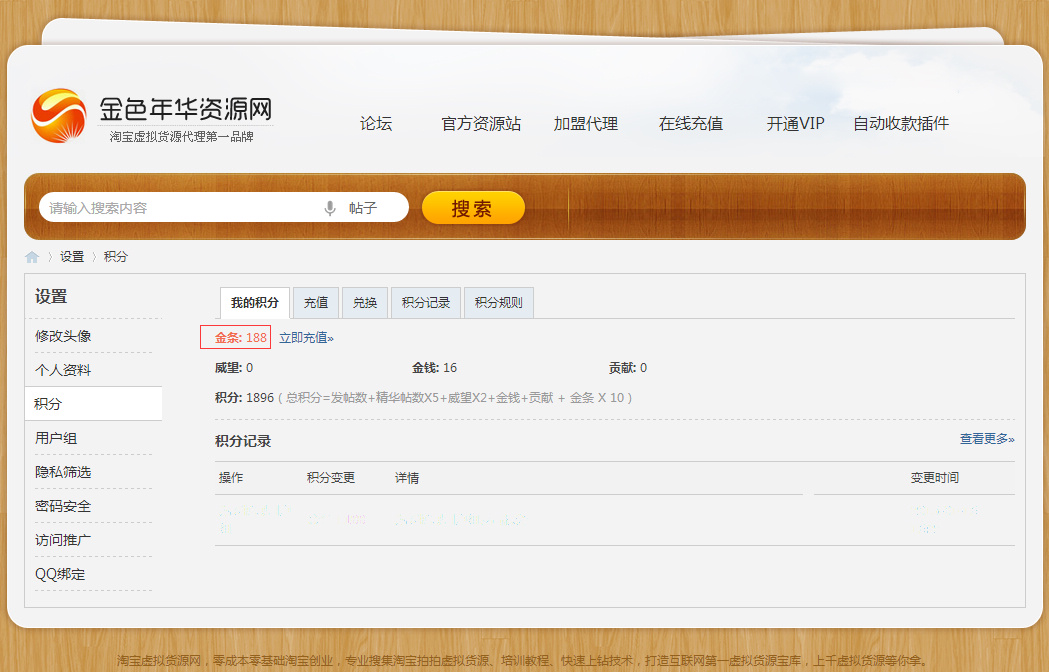The image size is (1049, 672).
Task: Select 积分 in the settings sidebar
Action: pyautogui.click(x=93, y=404)
